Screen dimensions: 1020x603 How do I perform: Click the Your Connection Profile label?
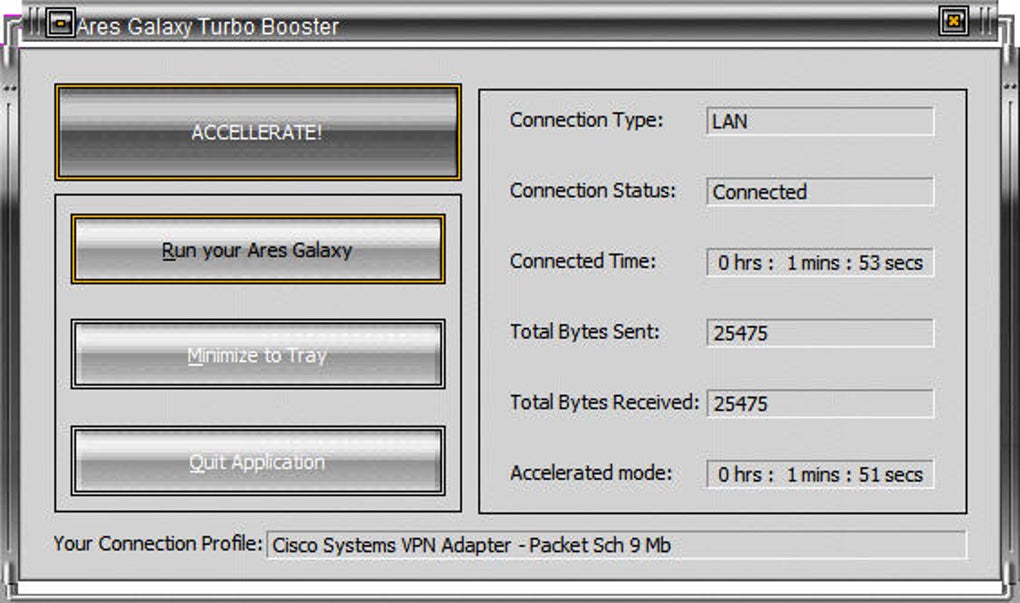[x=158, y=543]
